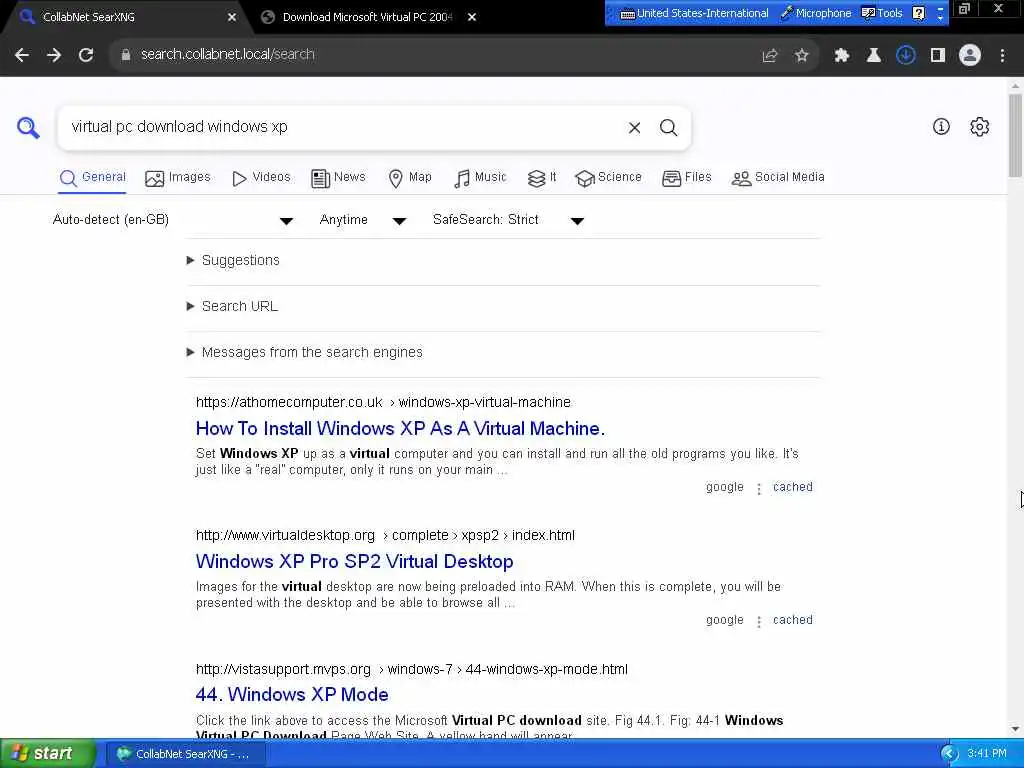Open language bar options arrow
1024x768 pixels.
(x=940, y=17)
